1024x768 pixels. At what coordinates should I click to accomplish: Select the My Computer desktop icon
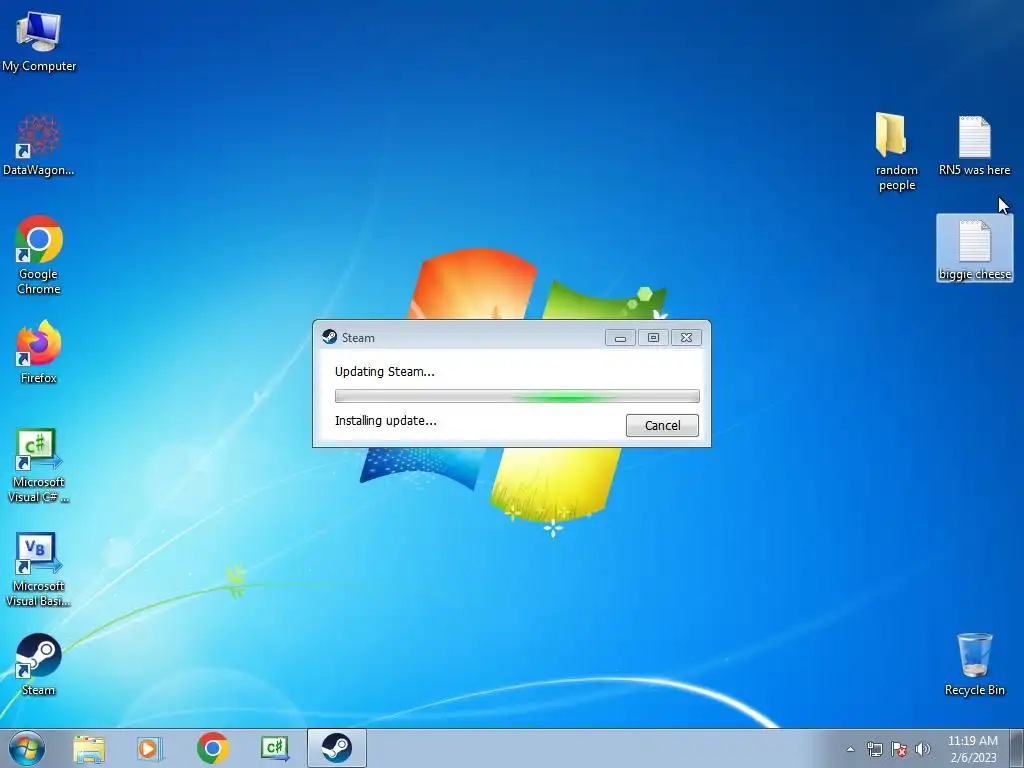39,42
